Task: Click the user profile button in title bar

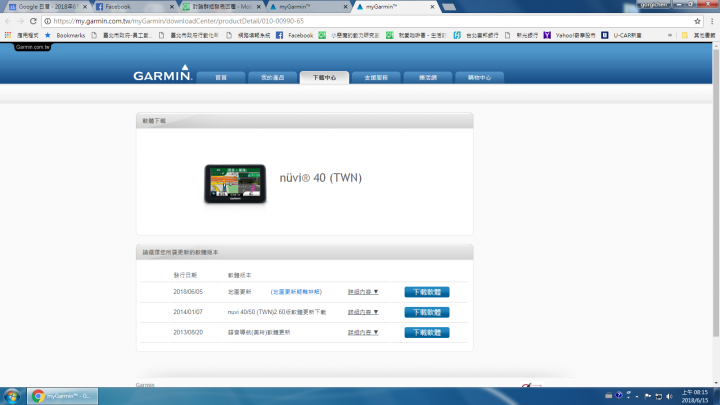Action: [653, 4]
